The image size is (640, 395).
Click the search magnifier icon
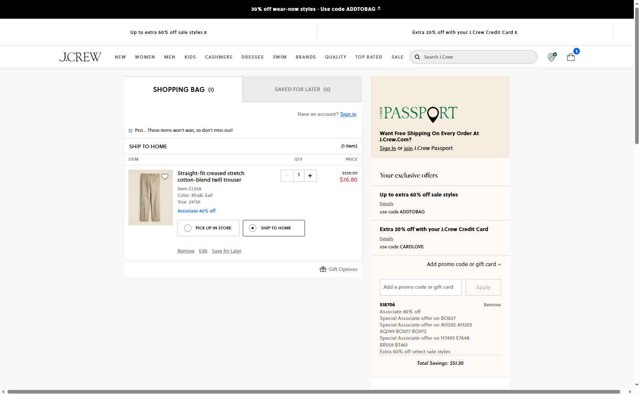(x=417, y=57)
